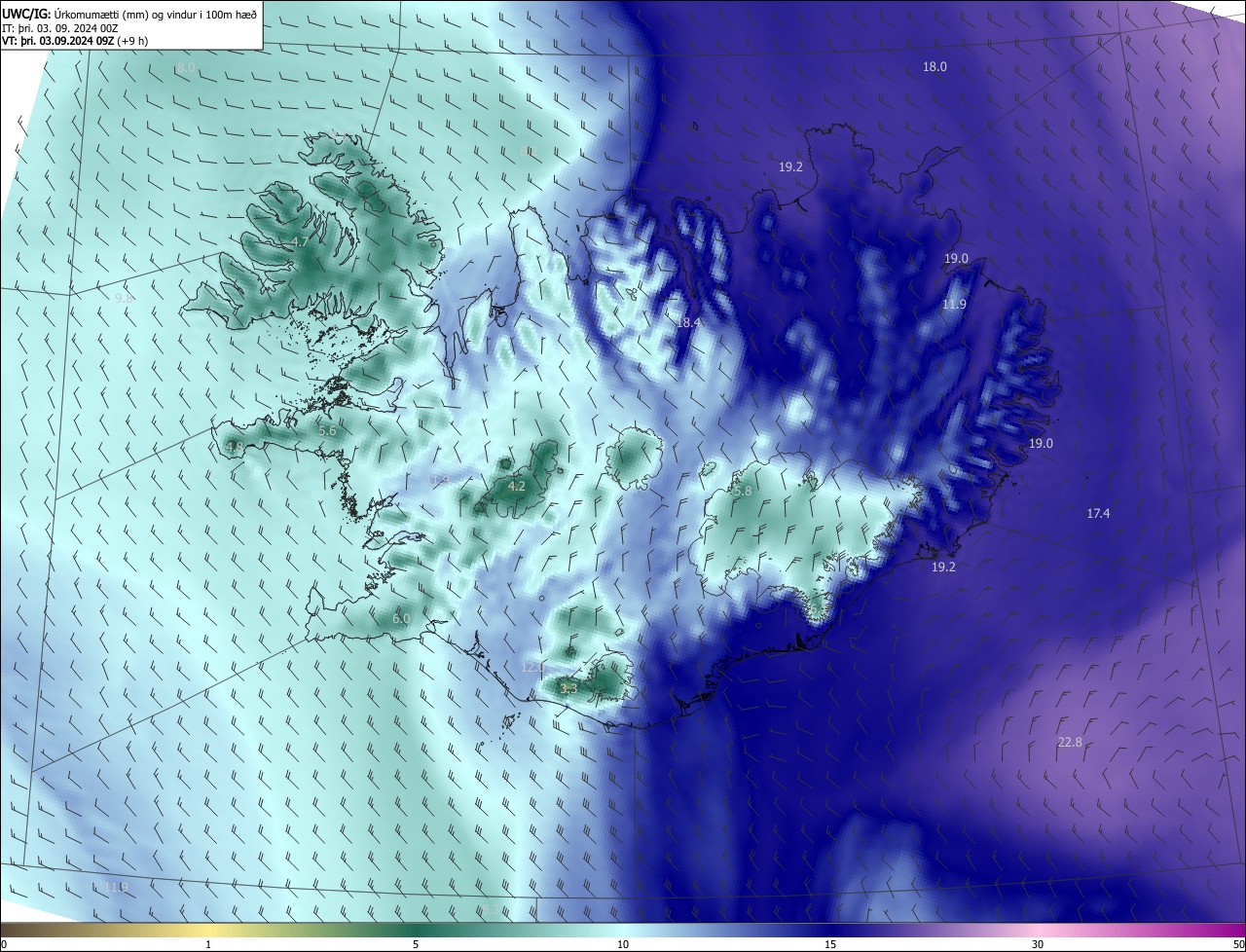The image size is (1246, 952).
Task: Click the '4.2' value label on the map
Action: coord(517,486)
